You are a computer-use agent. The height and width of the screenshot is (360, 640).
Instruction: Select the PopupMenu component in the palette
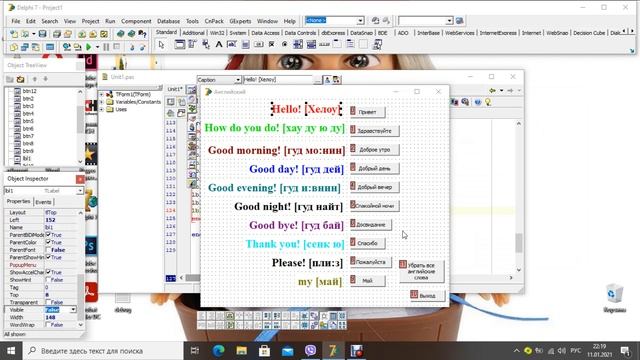(x=206, y=44)
